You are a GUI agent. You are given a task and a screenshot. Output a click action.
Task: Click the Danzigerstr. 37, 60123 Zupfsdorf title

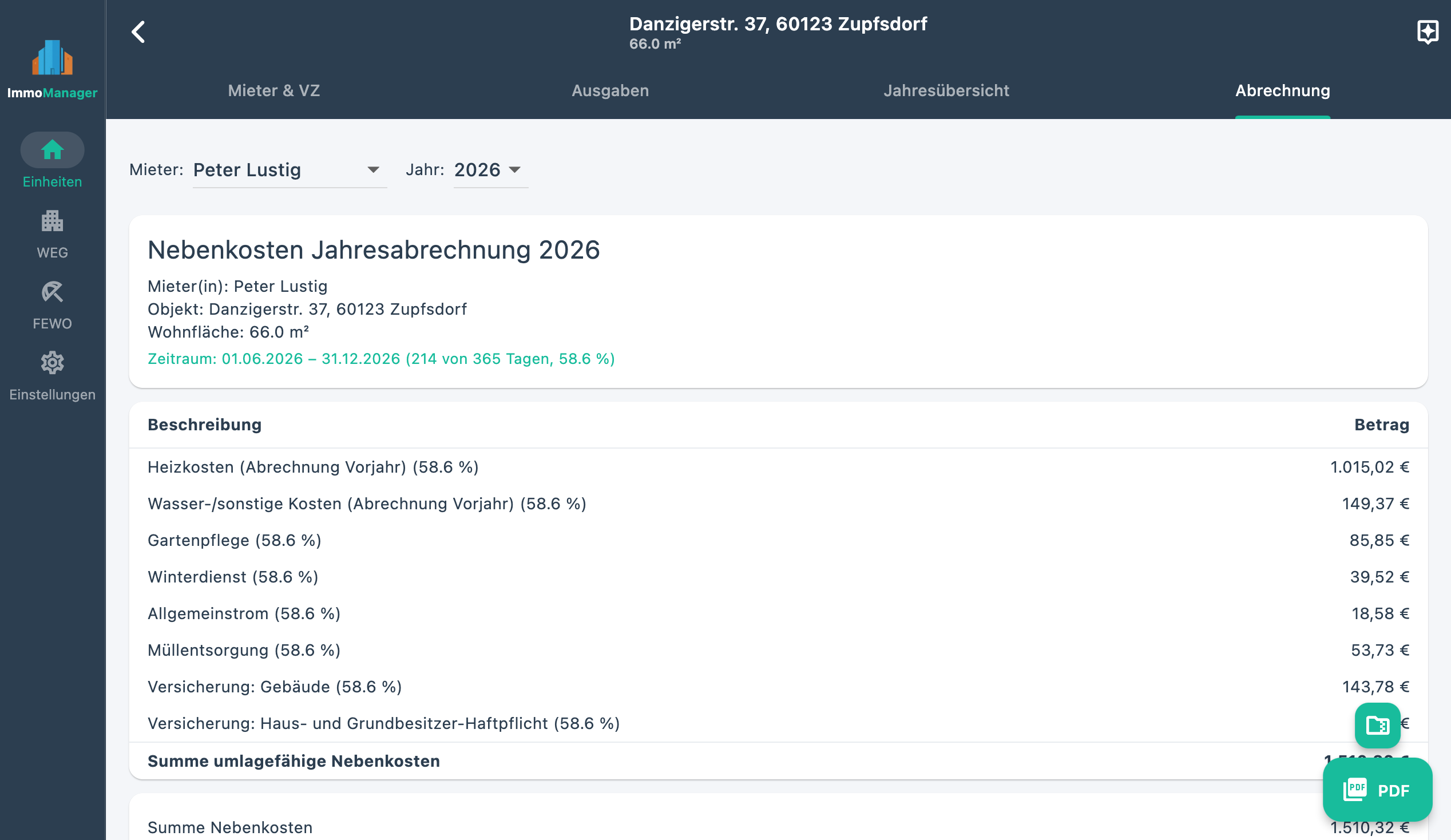(778, 23)
